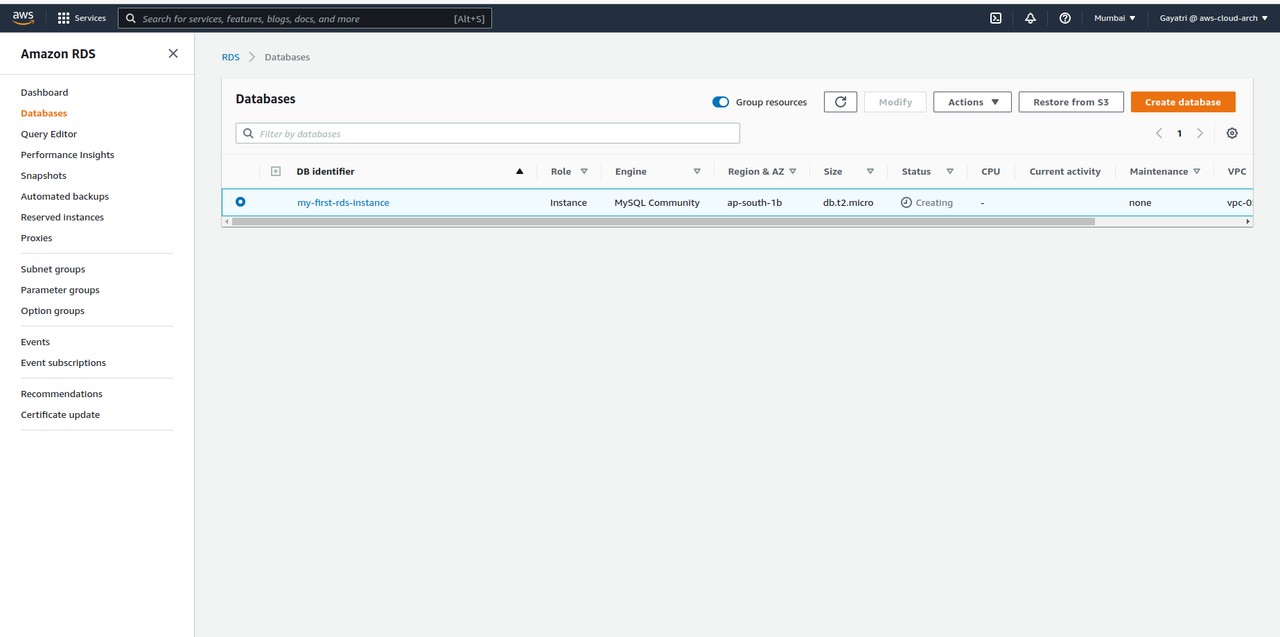Close the Amazon RDS side panel
Screen dimensions: 1280x637
pos(173,53)
